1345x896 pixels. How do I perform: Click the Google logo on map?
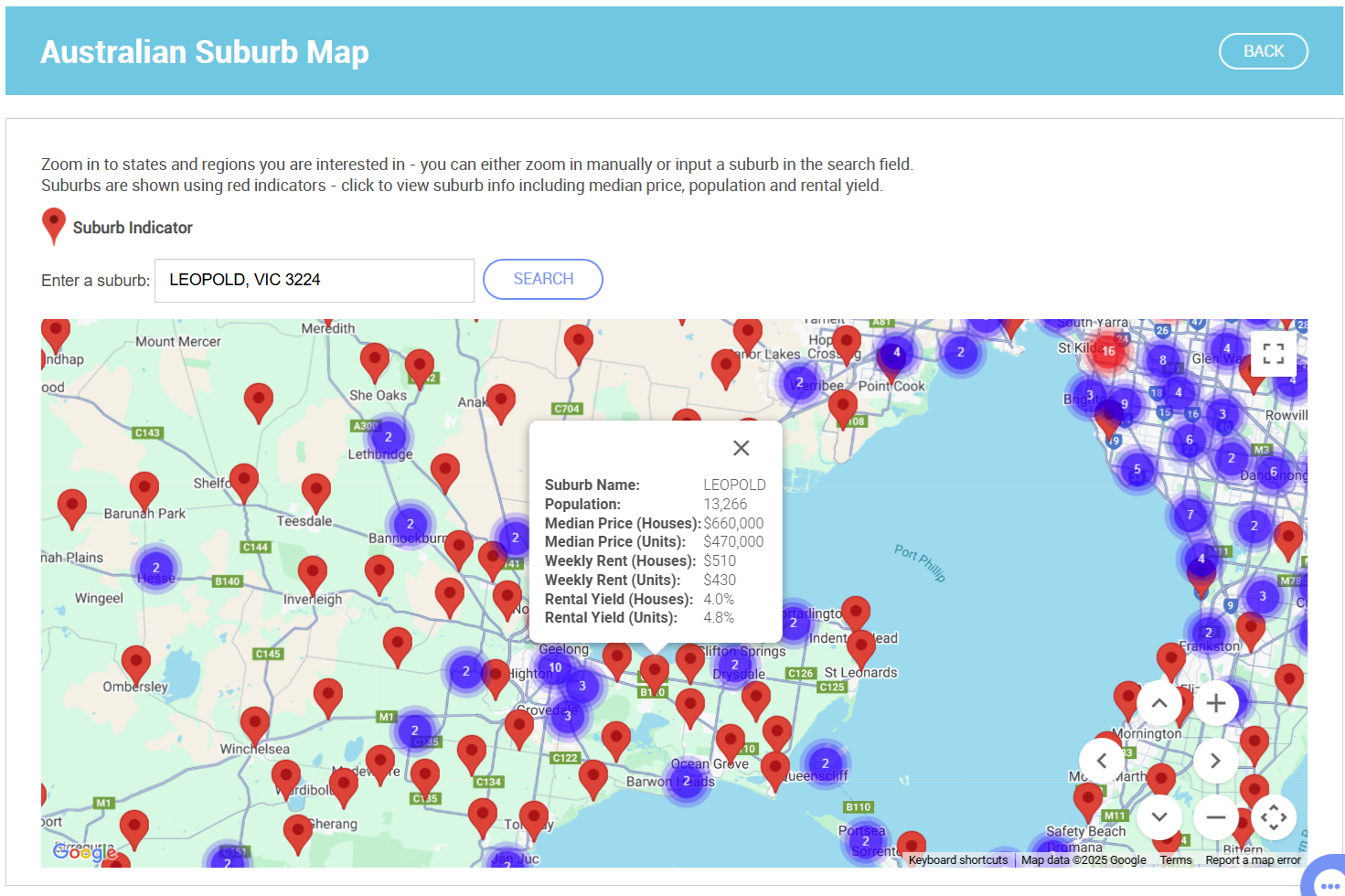pos(84,852)
